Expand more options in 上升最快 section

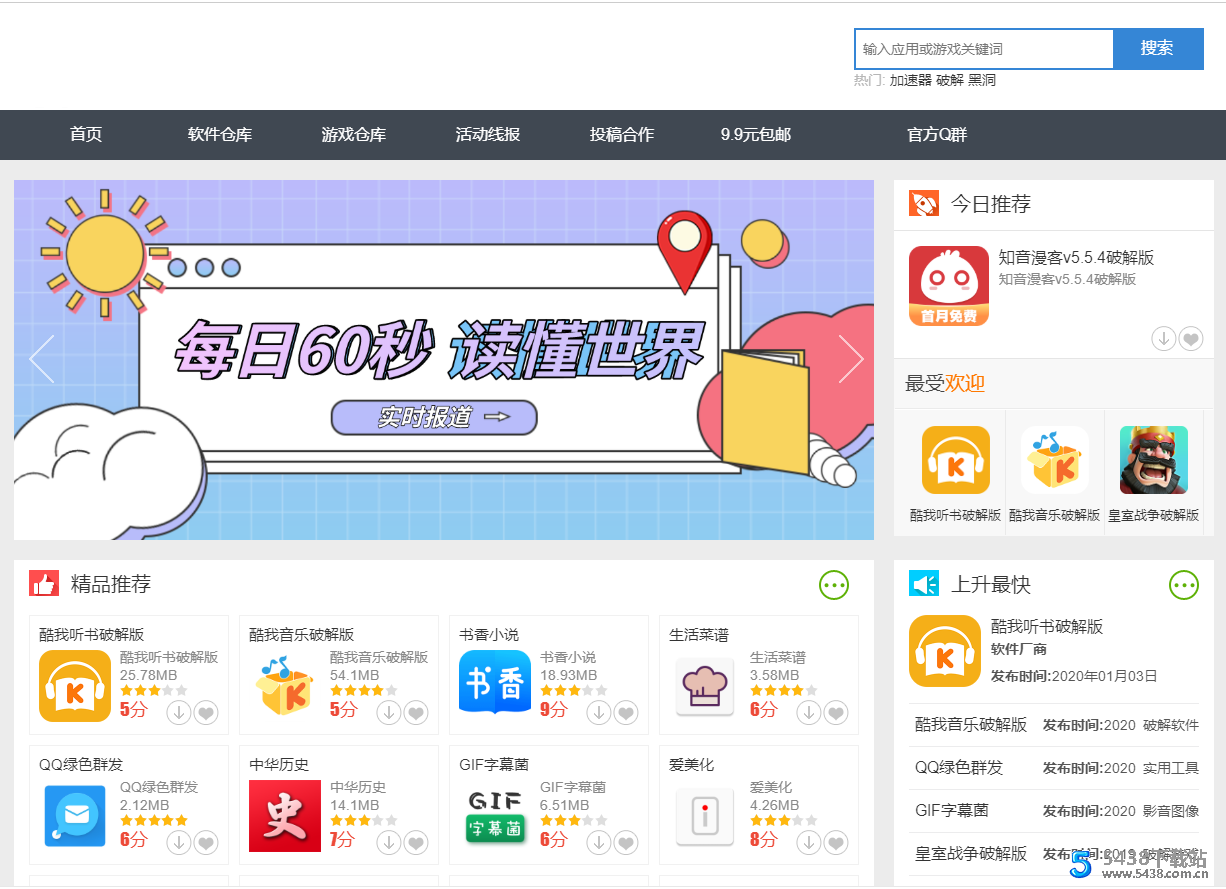[1183, 585]
